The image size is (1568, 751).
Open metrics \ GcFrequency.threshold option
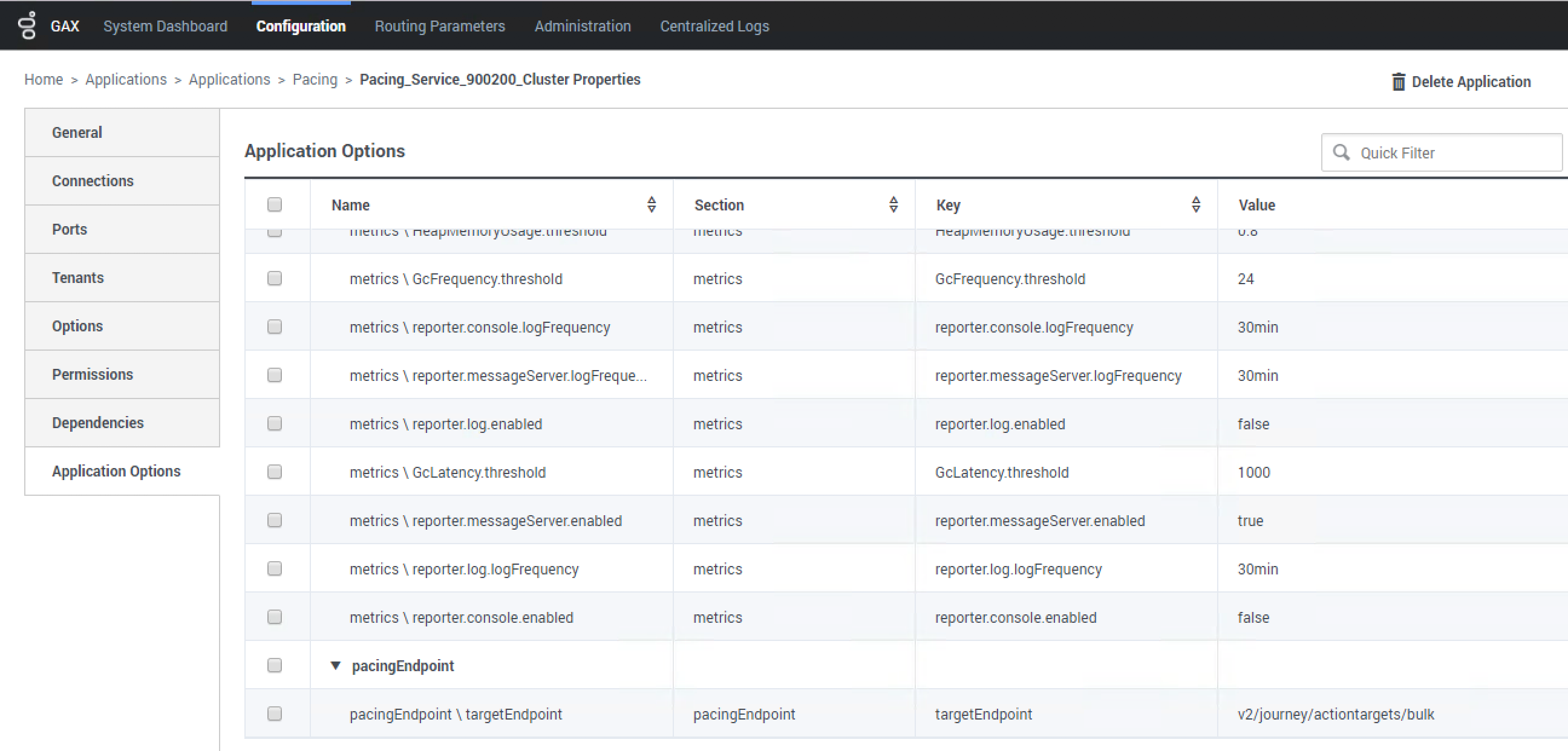click(456, 279)
